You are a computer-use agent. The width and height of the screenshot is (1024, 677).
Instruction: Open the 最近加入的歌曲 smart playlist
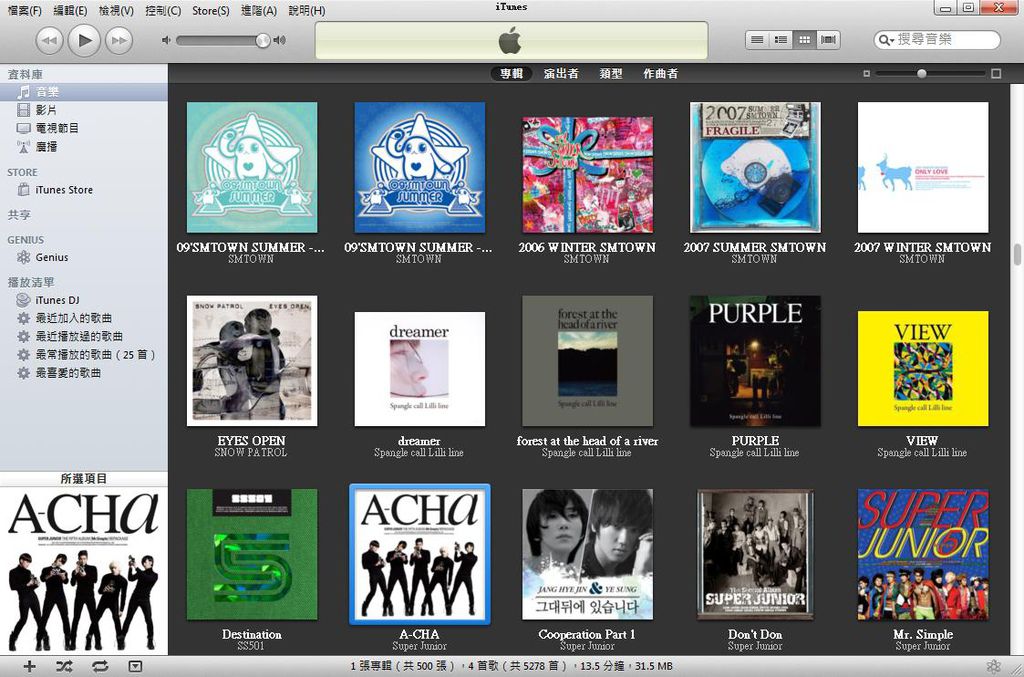coord(84,318)
